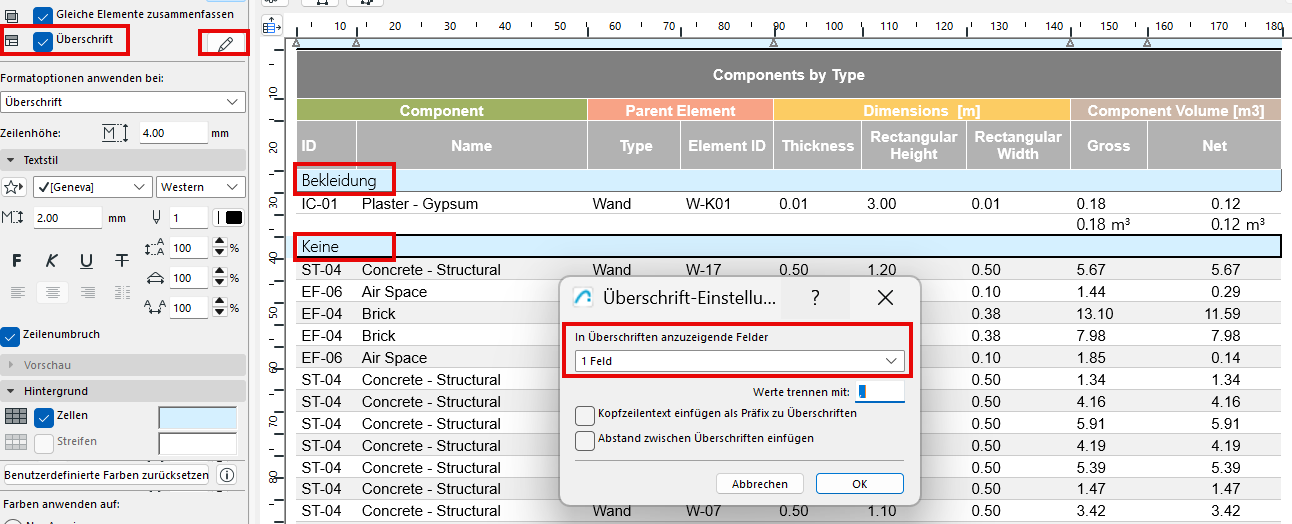Close the Überschrift-Einstellungen dialog with X
This screenshot has width=1292, height=524.
[x=885, y=297]
